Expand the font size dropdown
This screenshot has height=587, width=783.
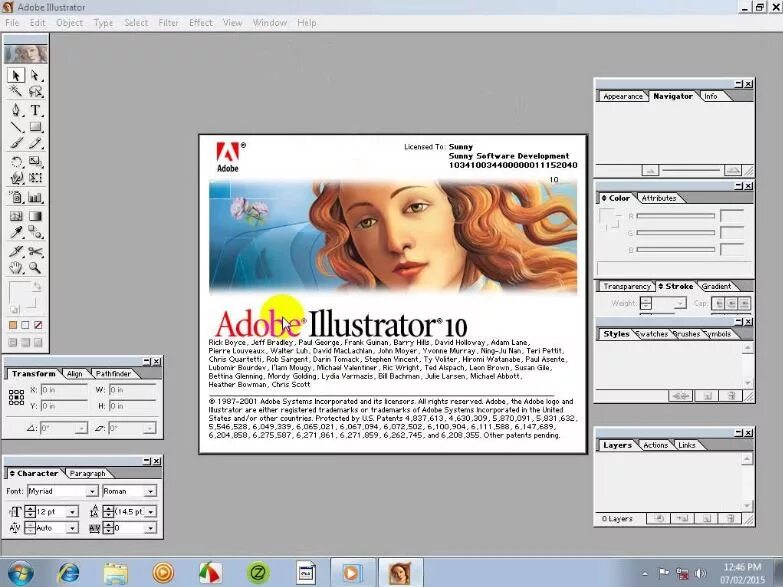[72, 512]
